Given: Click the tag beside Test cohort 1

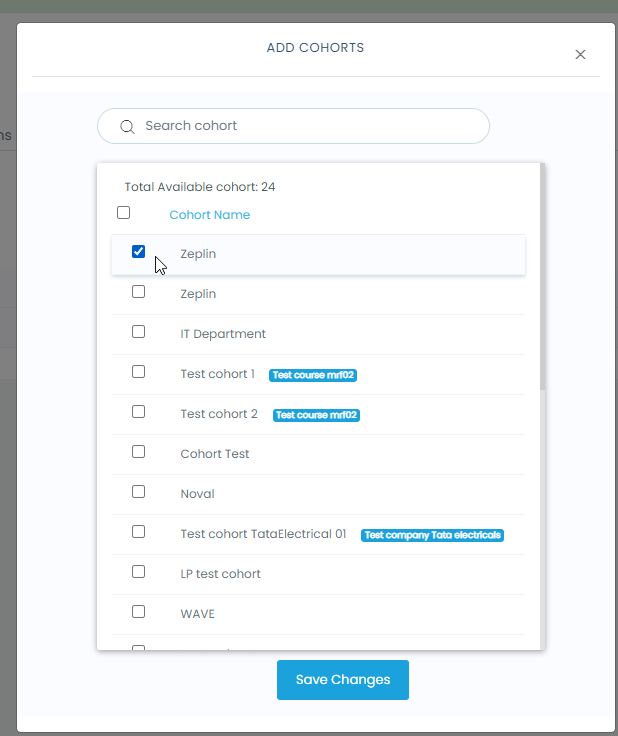Looking at the screenshot, I should pyautogui.click(x=313, y=375).
